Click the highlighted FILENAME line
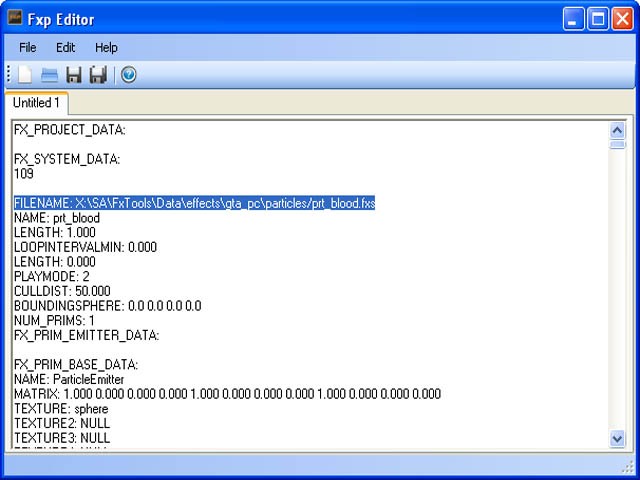This screenshot has width=640, height=480. pos(194,203)
